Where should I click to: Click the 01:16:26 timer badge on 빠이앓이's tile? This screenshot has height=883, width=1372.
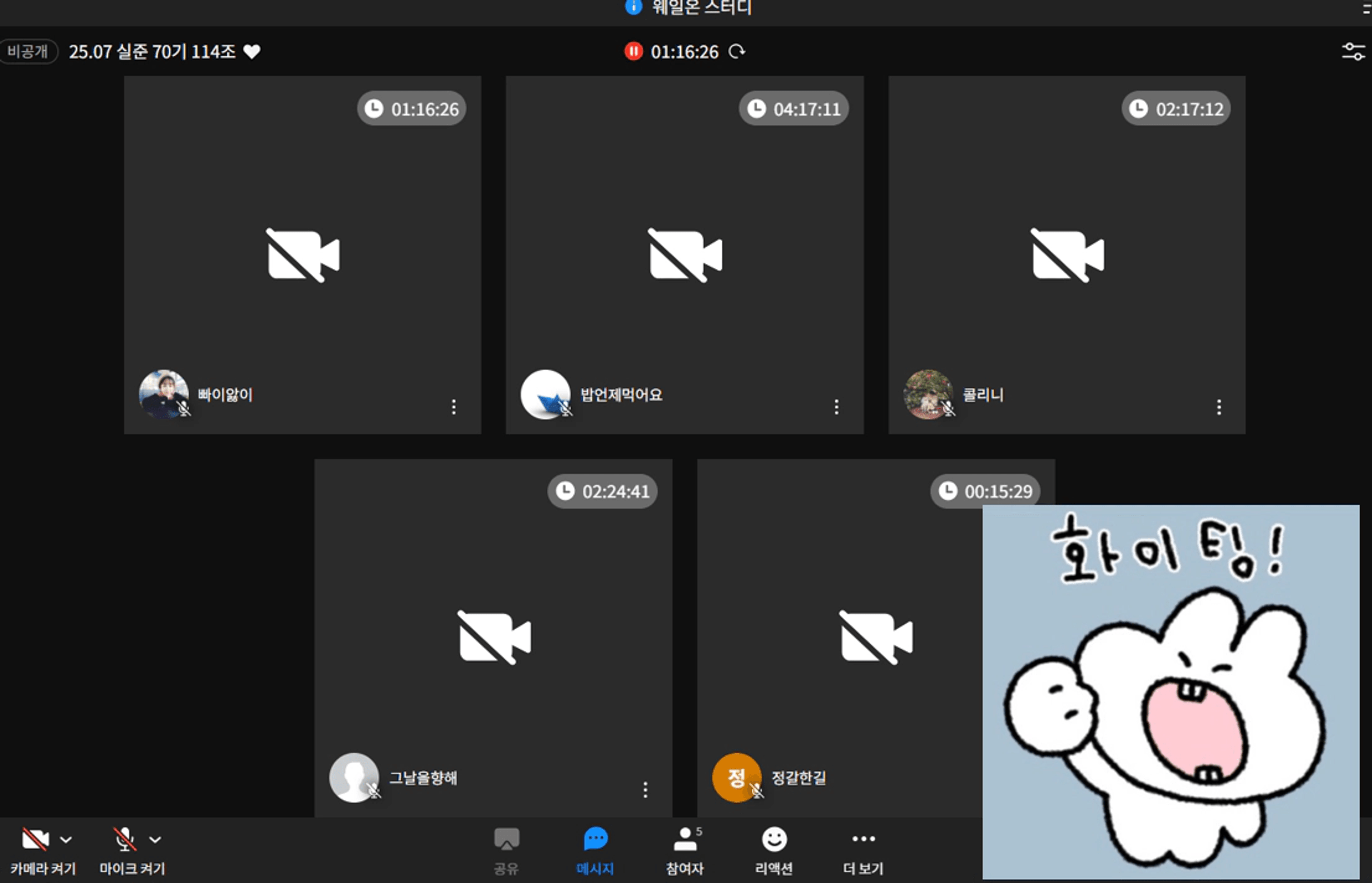click(412, 108)
